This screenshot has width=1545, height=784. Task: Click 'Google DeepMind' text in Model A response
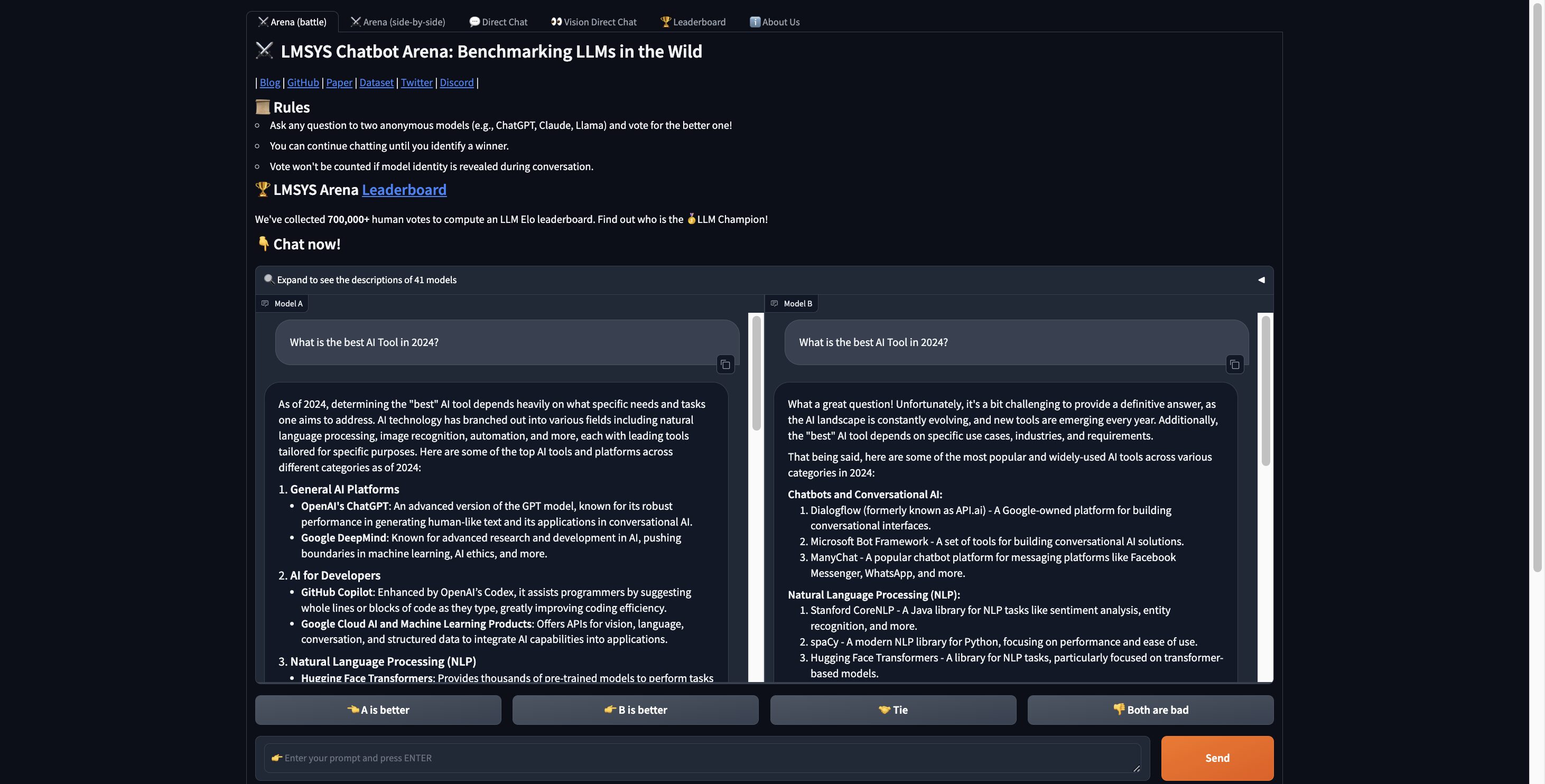pyautogui.click(x=343, y=537)
